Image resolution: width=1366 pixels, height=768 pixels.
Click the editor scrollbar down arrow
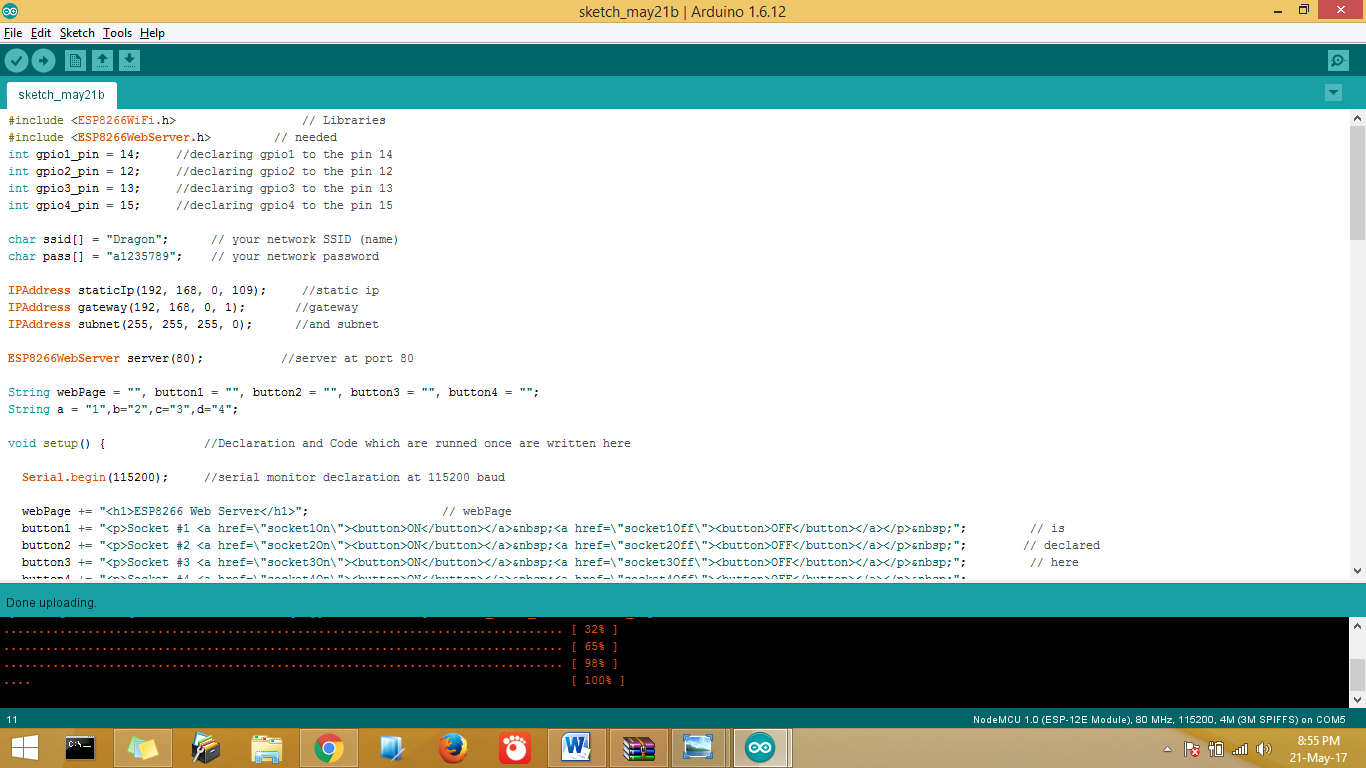pos(1357,571)
